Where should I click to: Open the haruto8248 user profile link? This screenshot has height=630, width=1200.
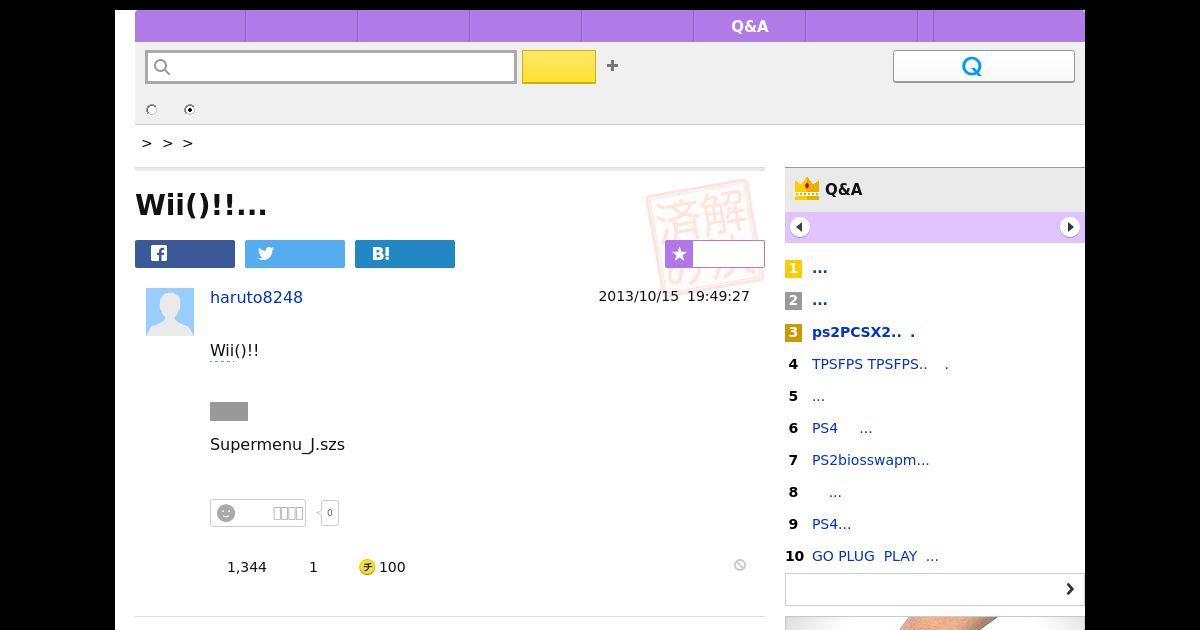[x=256, y=297]
